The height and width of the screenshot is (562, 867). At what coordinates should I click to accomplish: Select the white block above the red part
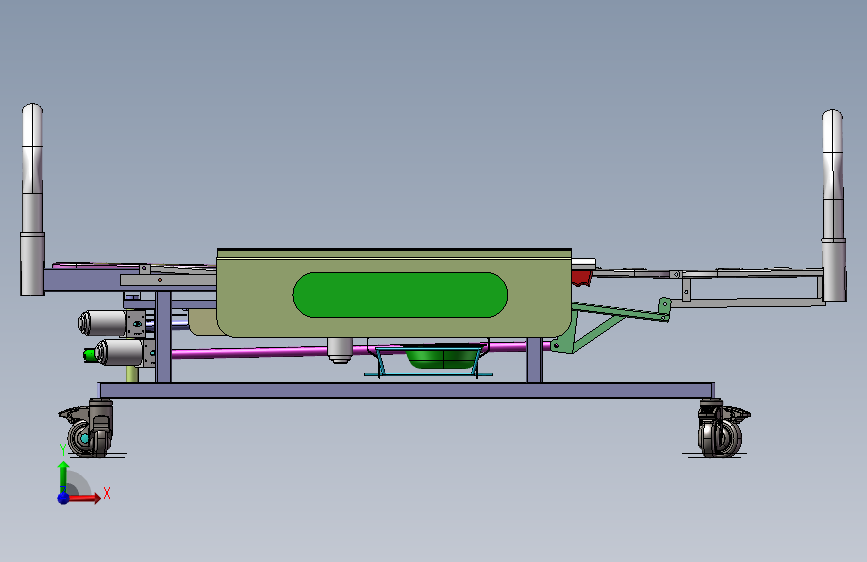(583, 263)
